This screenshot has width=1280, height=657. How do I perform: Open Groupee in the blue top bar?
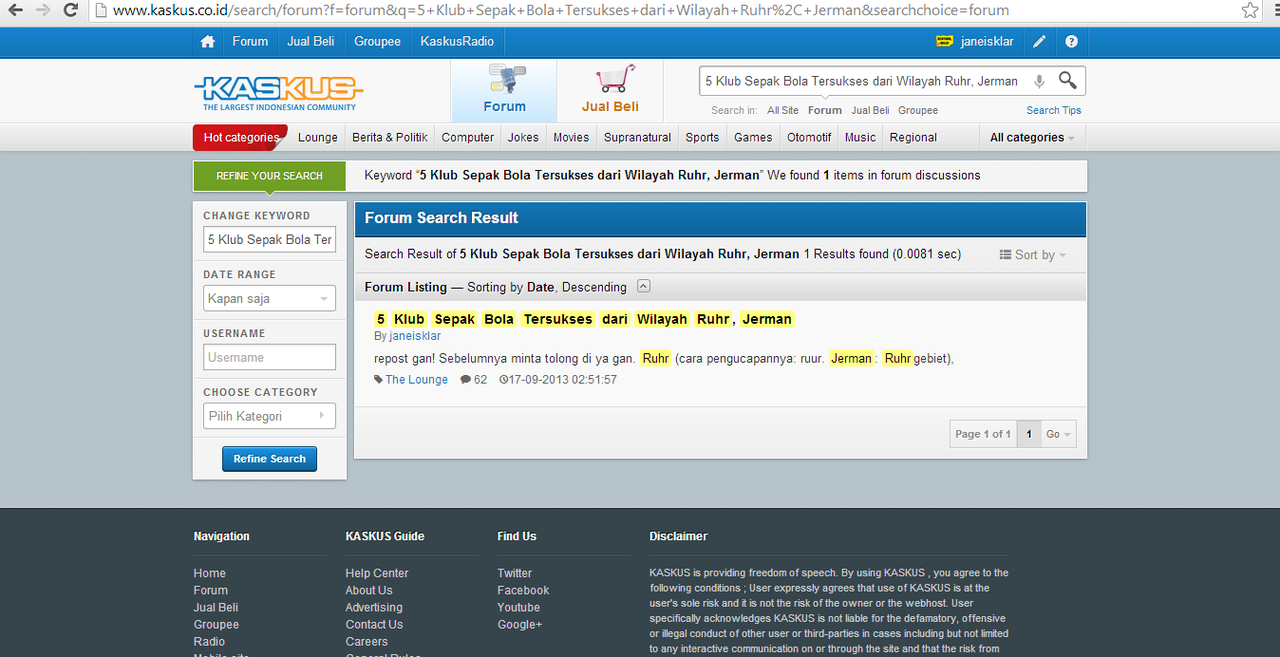click(x=377, y=42)
